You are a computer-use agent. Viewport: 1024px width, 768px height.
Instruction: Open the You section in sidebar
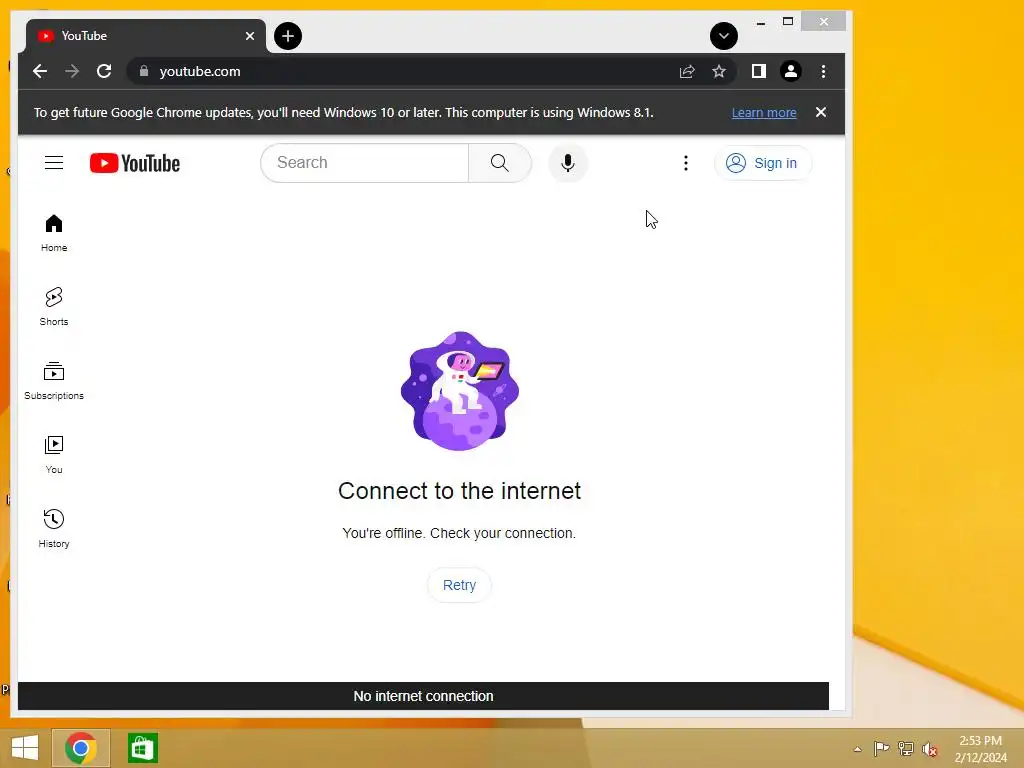tap(54, 455)
